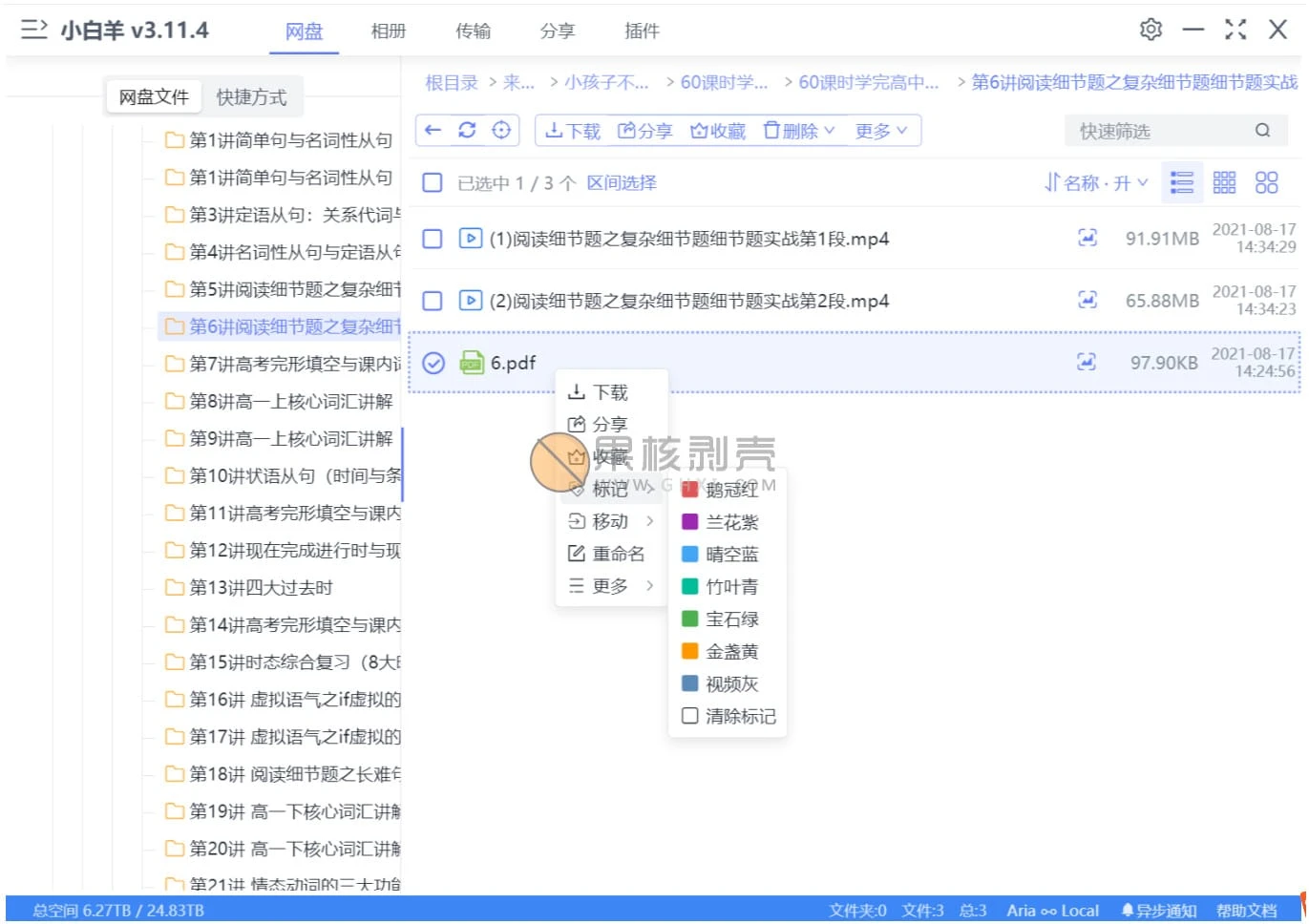Click the refresh icon in toolbar

click(x=467, y=130)
